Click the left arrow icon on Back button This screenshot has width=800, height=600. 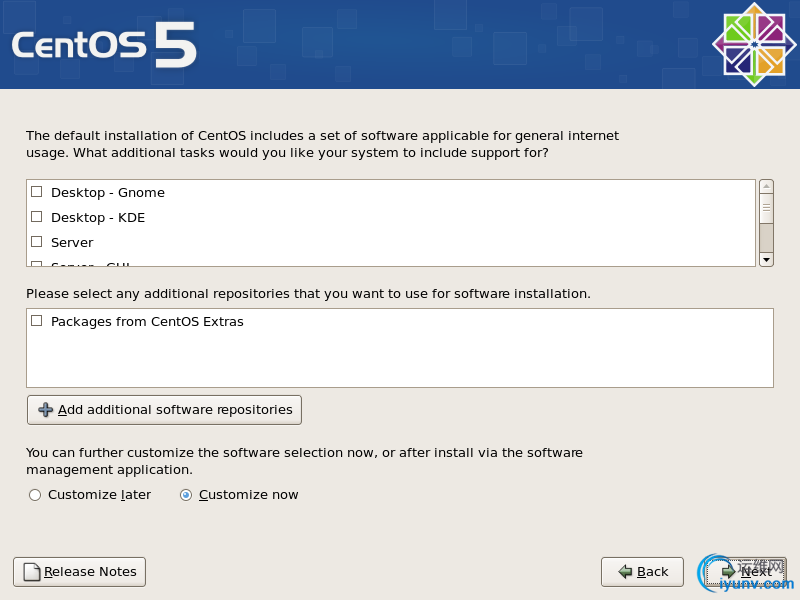[x=625, y=572]
